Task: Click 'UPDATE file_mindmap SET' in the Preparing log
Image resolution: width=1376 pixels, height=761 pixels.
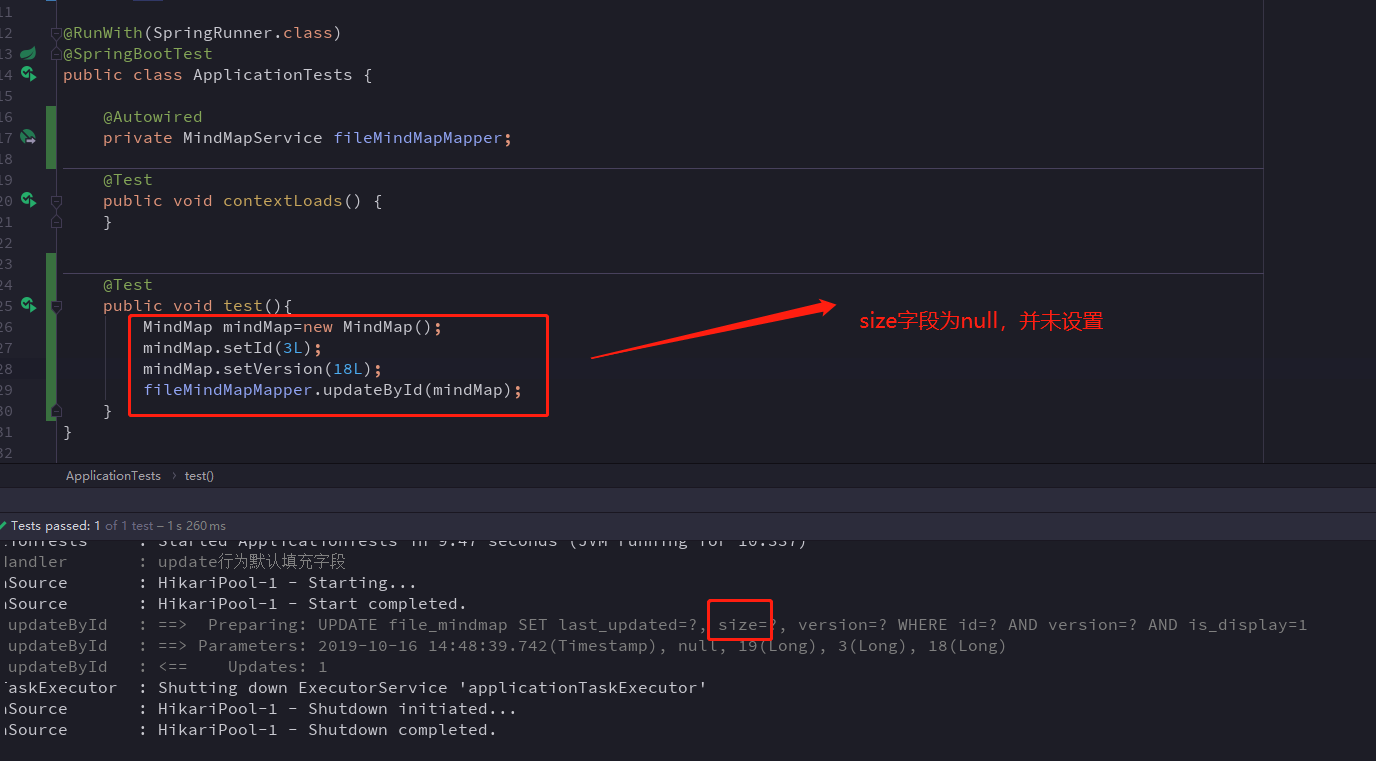Action: (433, 625)
